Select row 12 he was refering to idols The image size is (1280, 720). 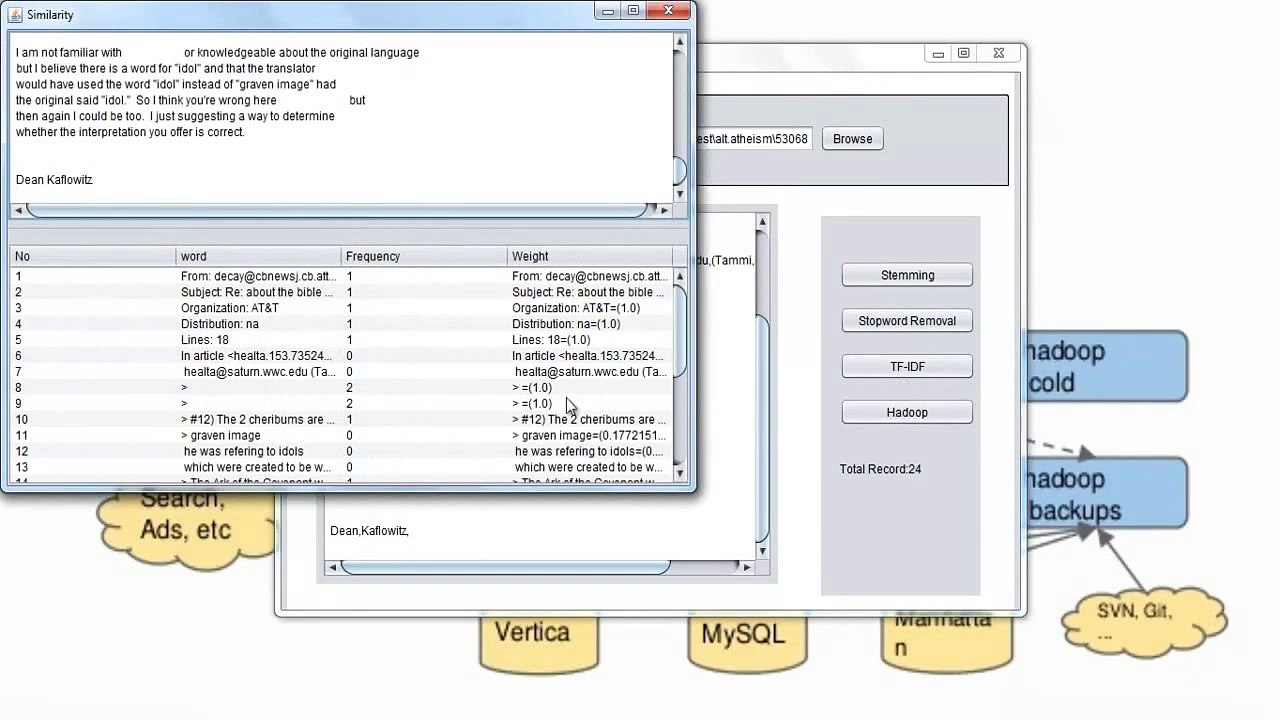tap(258, 452)
